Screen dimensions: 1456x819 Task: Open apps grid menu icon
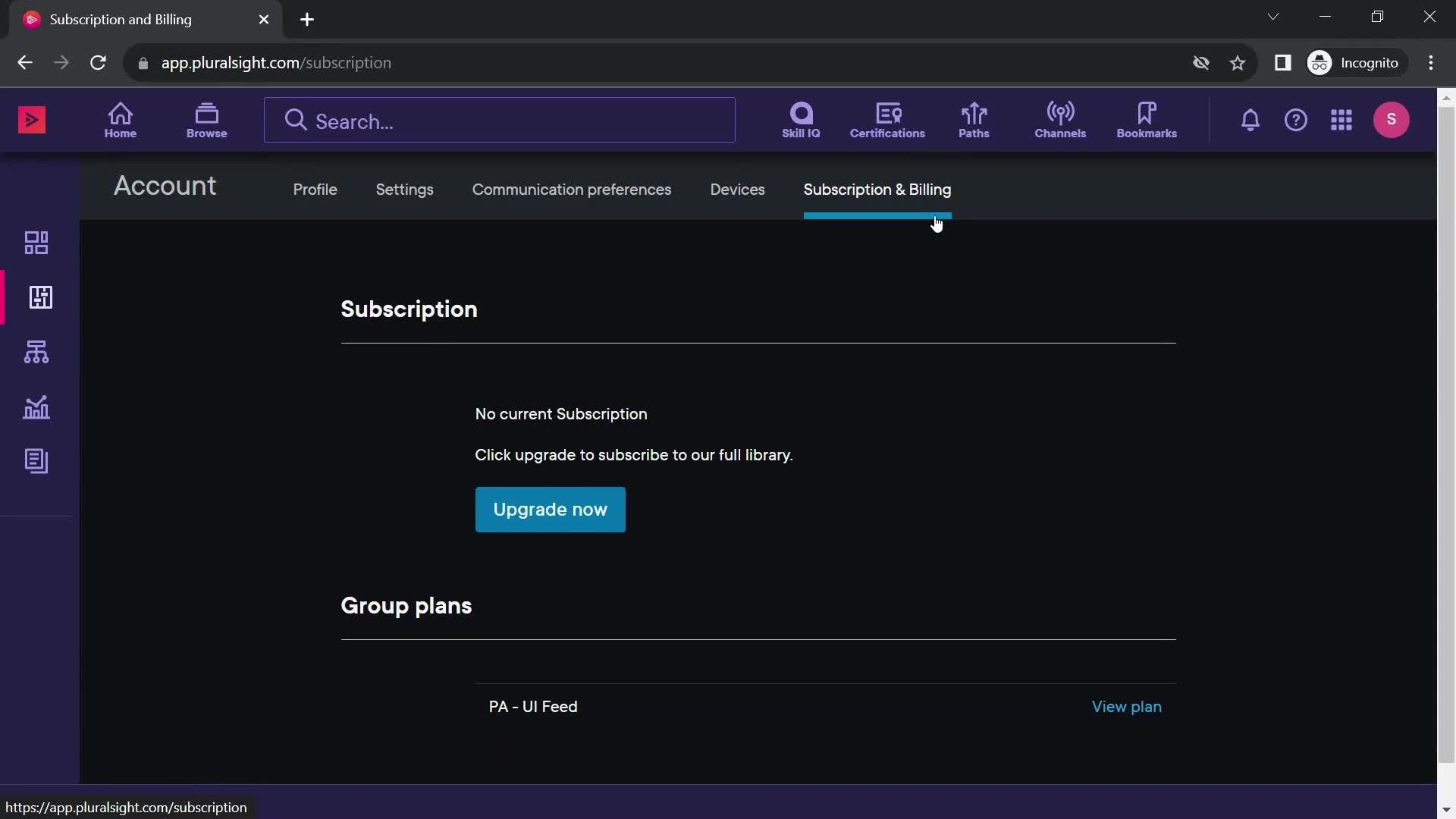pos(1342,119)
